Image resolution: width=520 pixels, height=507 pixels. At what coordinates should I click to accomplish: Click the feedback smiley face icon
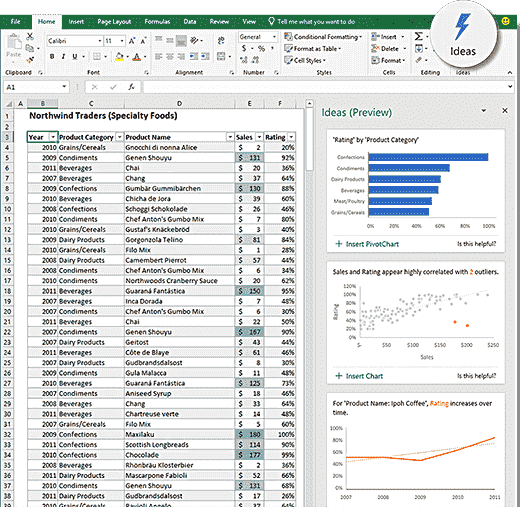click(506, 21)
